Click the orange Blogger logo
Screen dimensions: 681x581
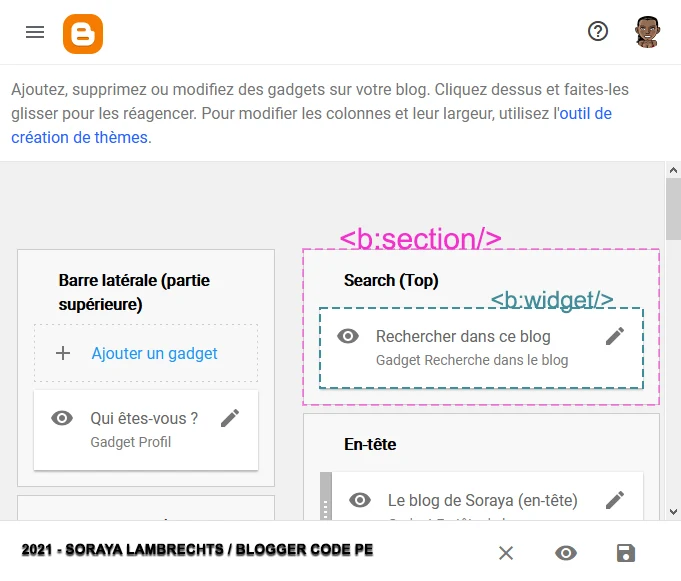point(83,33)
